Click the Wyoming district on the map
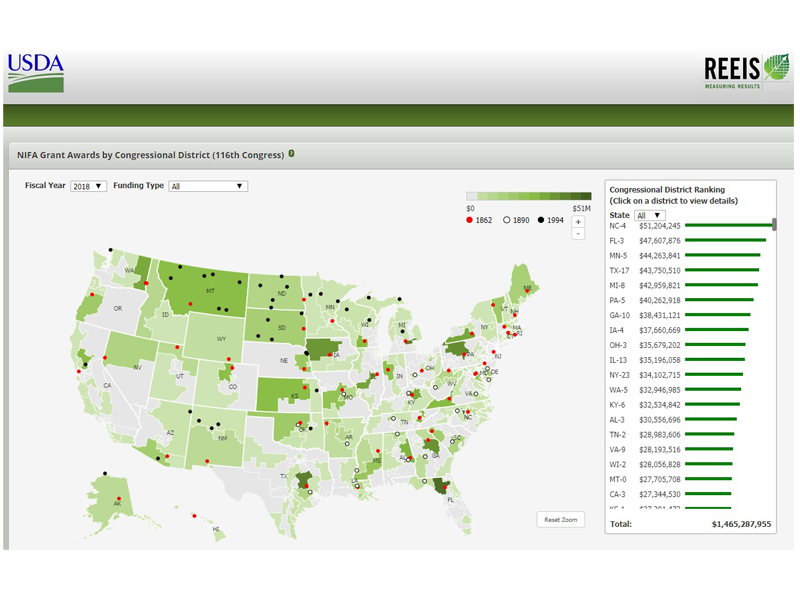This screenshot has width=800, height=600. 214,337
